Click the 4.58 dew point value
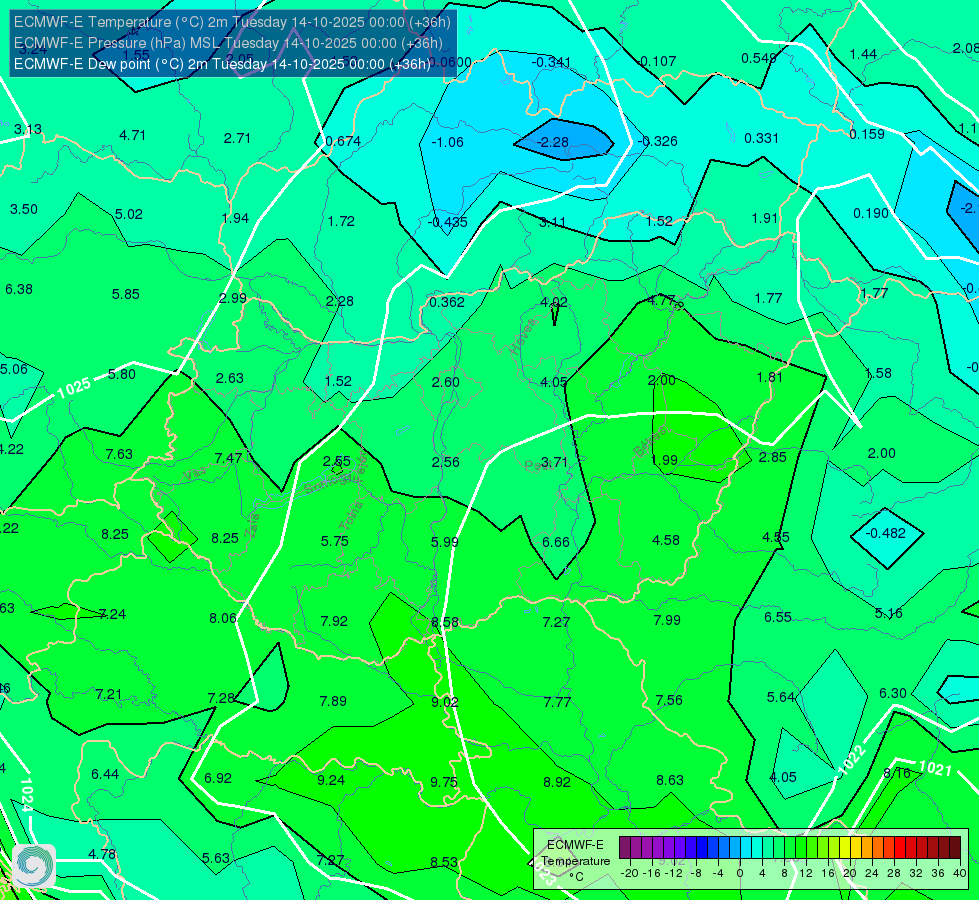The height and width of the screenshot is (900, 979). (666, 540)
